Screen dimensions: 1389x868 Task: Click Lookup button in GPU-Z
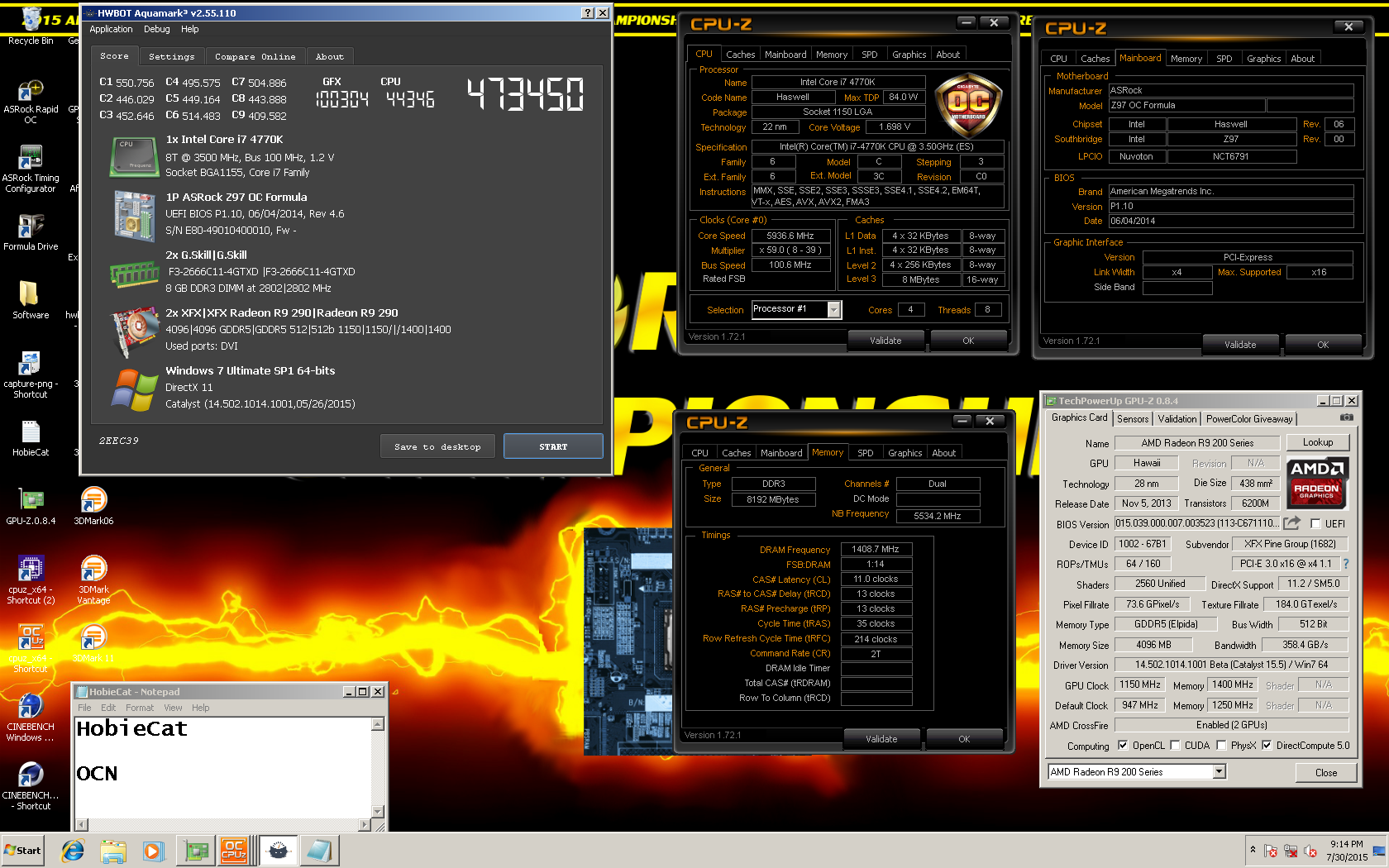1318,442
